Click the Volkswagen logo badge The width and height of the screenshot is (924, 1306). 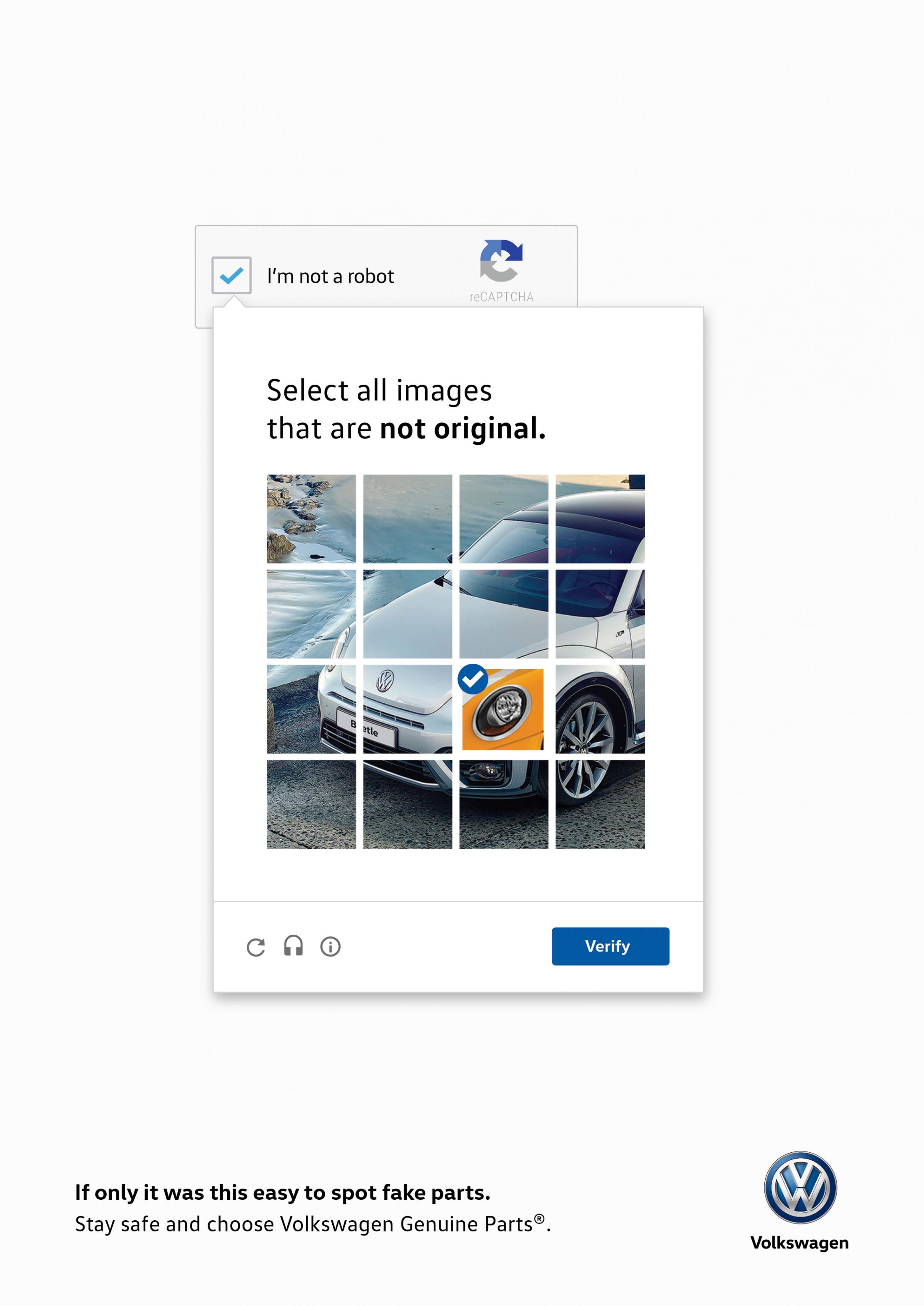pyautogui.click(x=800, y=1187)
